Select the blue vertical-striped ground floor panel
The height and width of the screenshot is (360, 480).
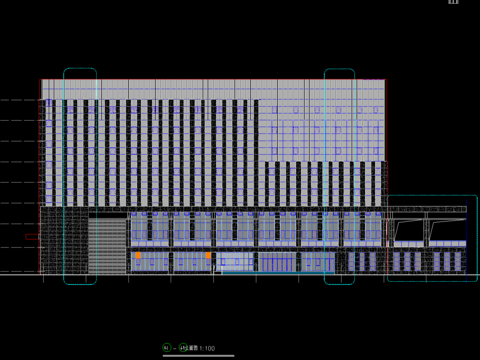click(277, 262)
